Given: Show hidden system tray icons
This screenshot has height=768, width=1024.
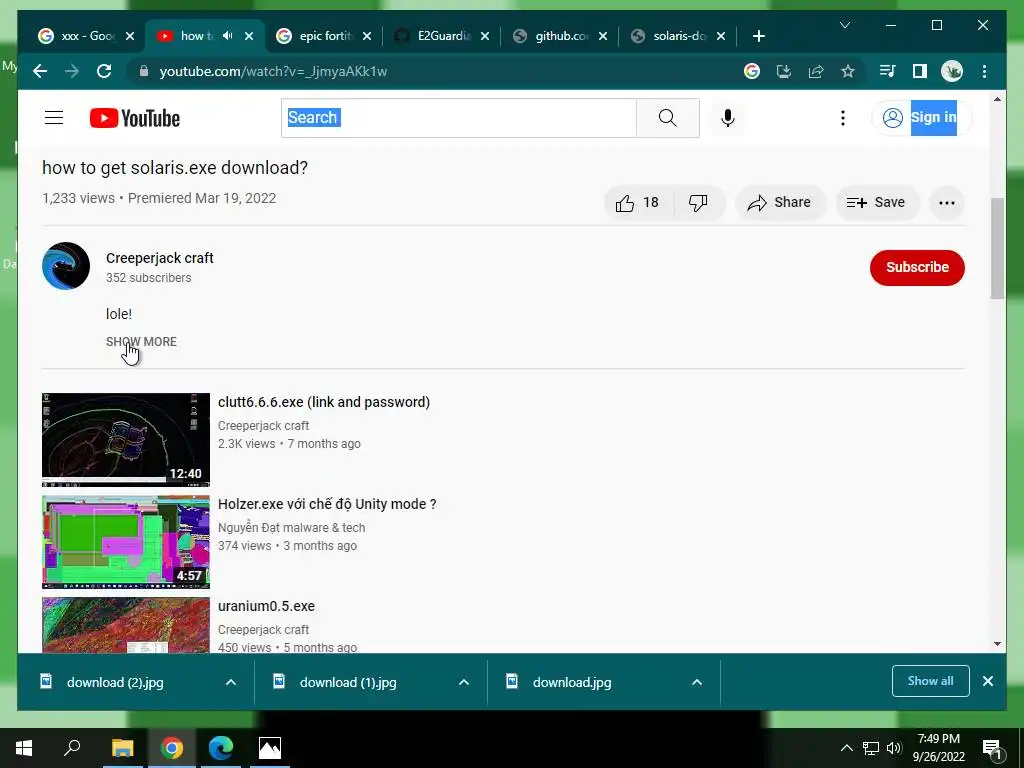Looking at the screenshot, I should (x=846, y=748).
